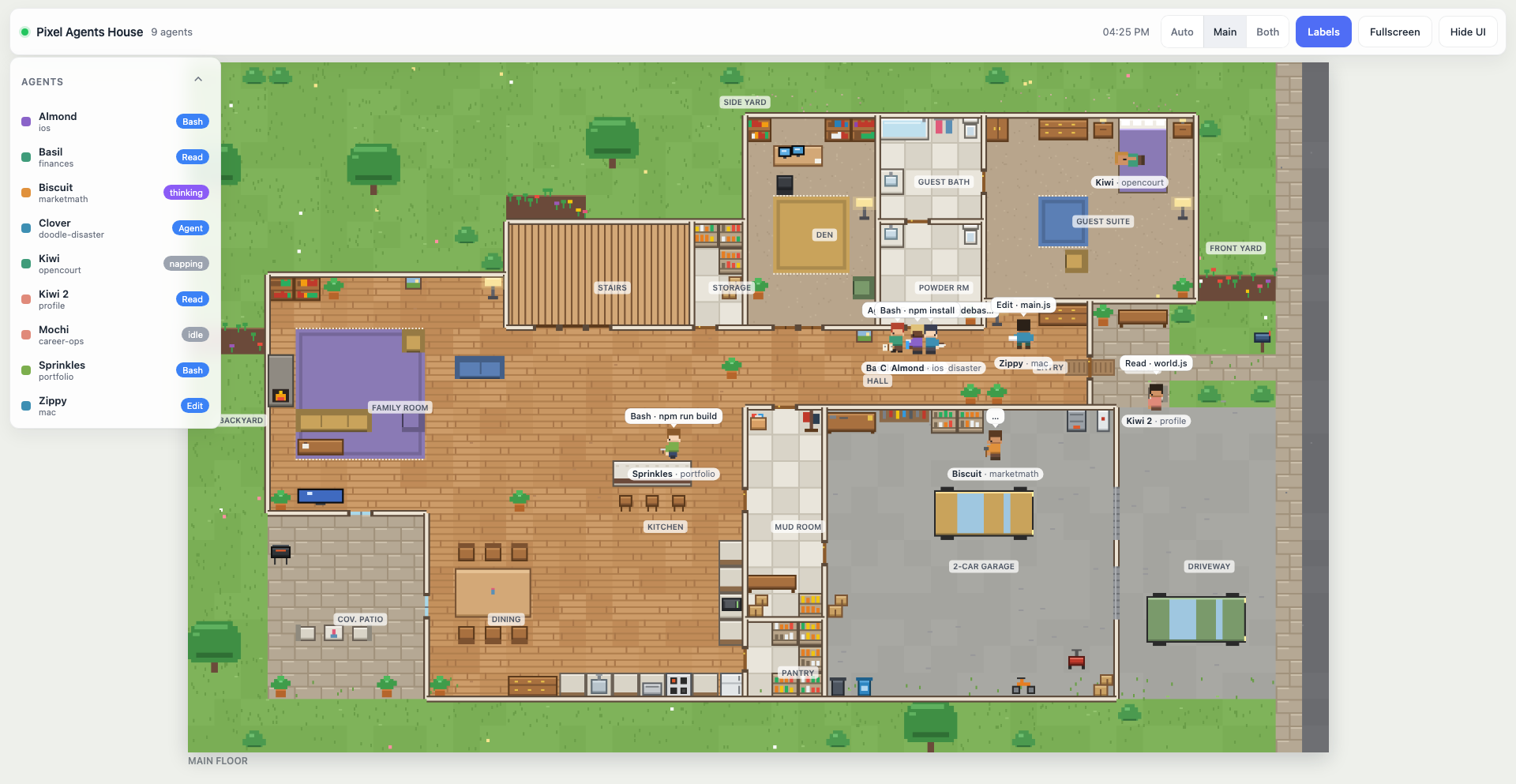The image size is (1516, 784).
Task: Collapse the Agents panel chevron
Action: click(x=198, y=80)
